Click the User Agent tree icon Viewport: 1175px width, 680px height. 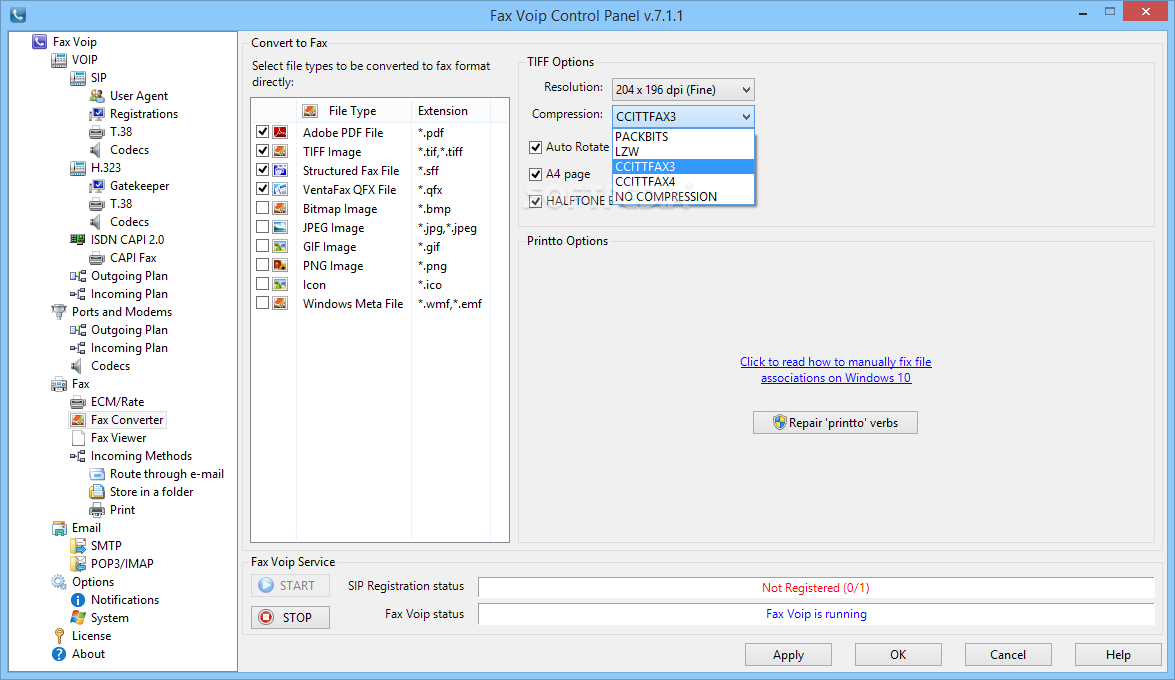point(97,96)
